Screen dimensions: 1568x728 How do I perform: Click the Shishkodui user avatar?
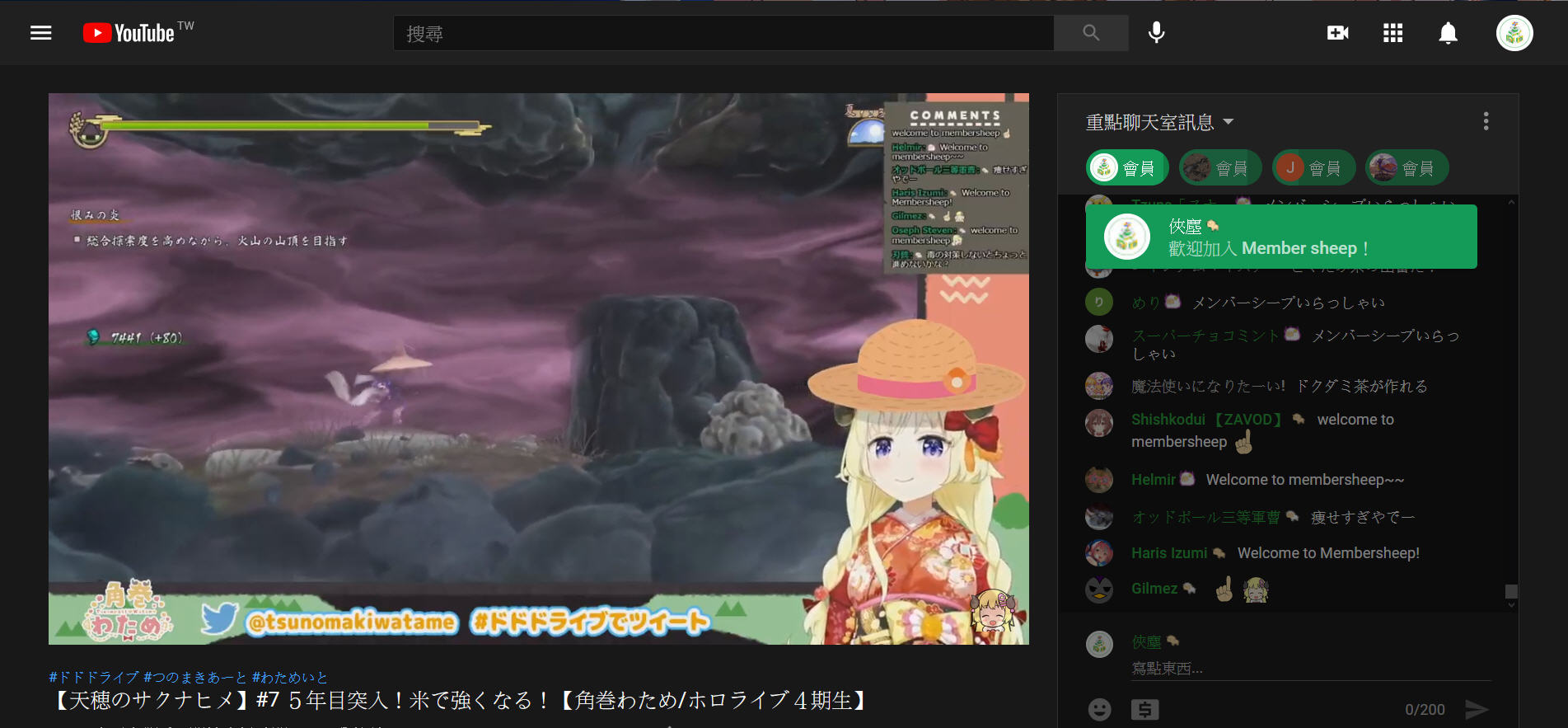(1099, 423)
